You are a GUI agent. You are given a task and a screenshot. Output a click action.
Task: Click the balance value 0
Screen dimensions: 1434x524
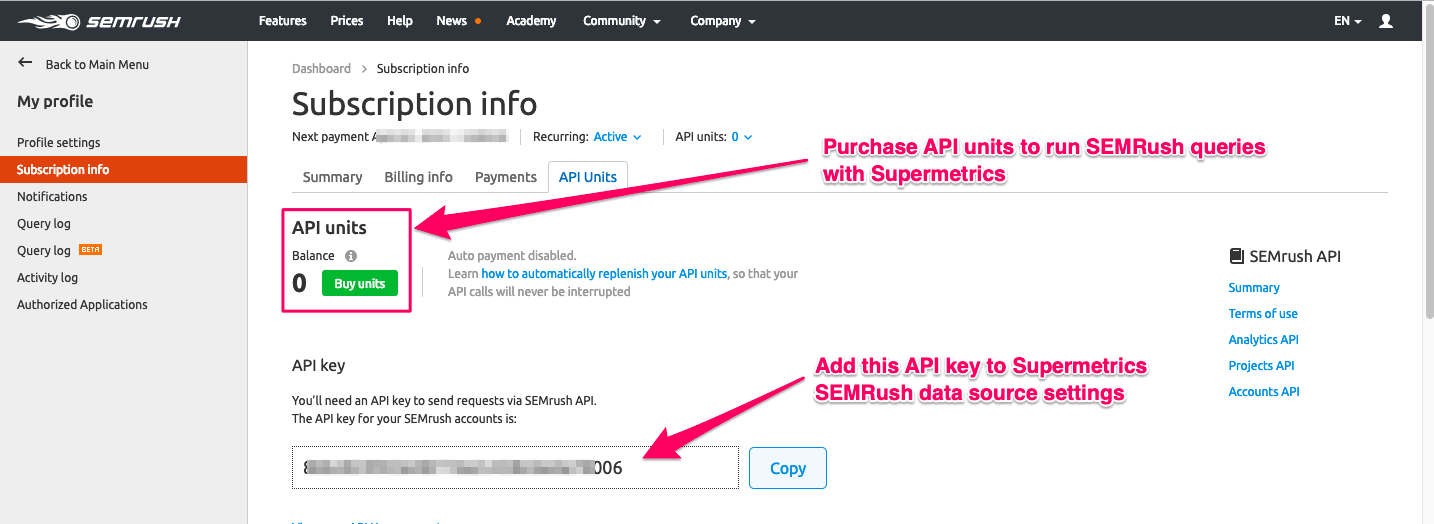(x=299, y=283)
